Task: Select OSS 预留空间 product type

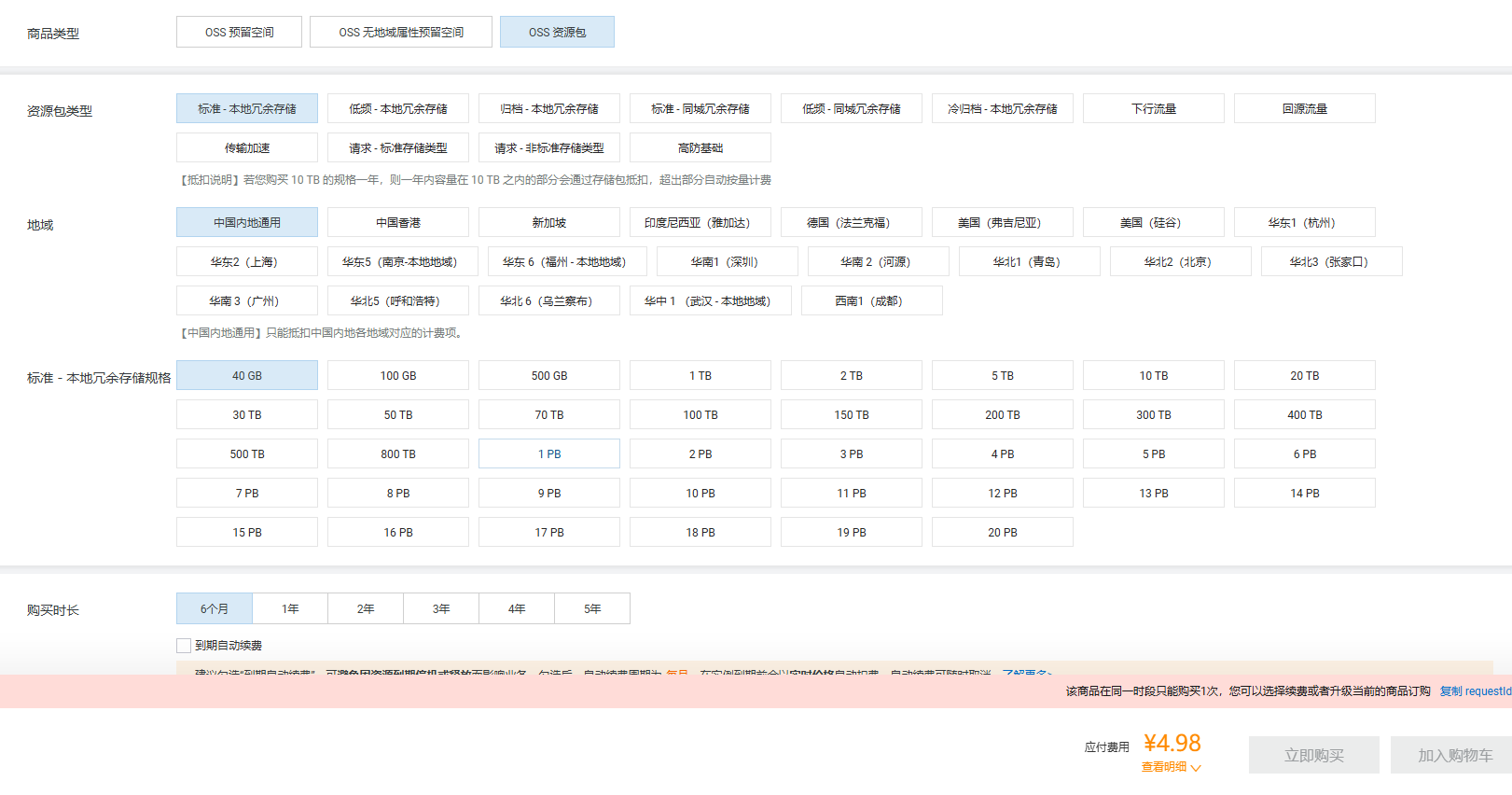Action: point(239,32)
